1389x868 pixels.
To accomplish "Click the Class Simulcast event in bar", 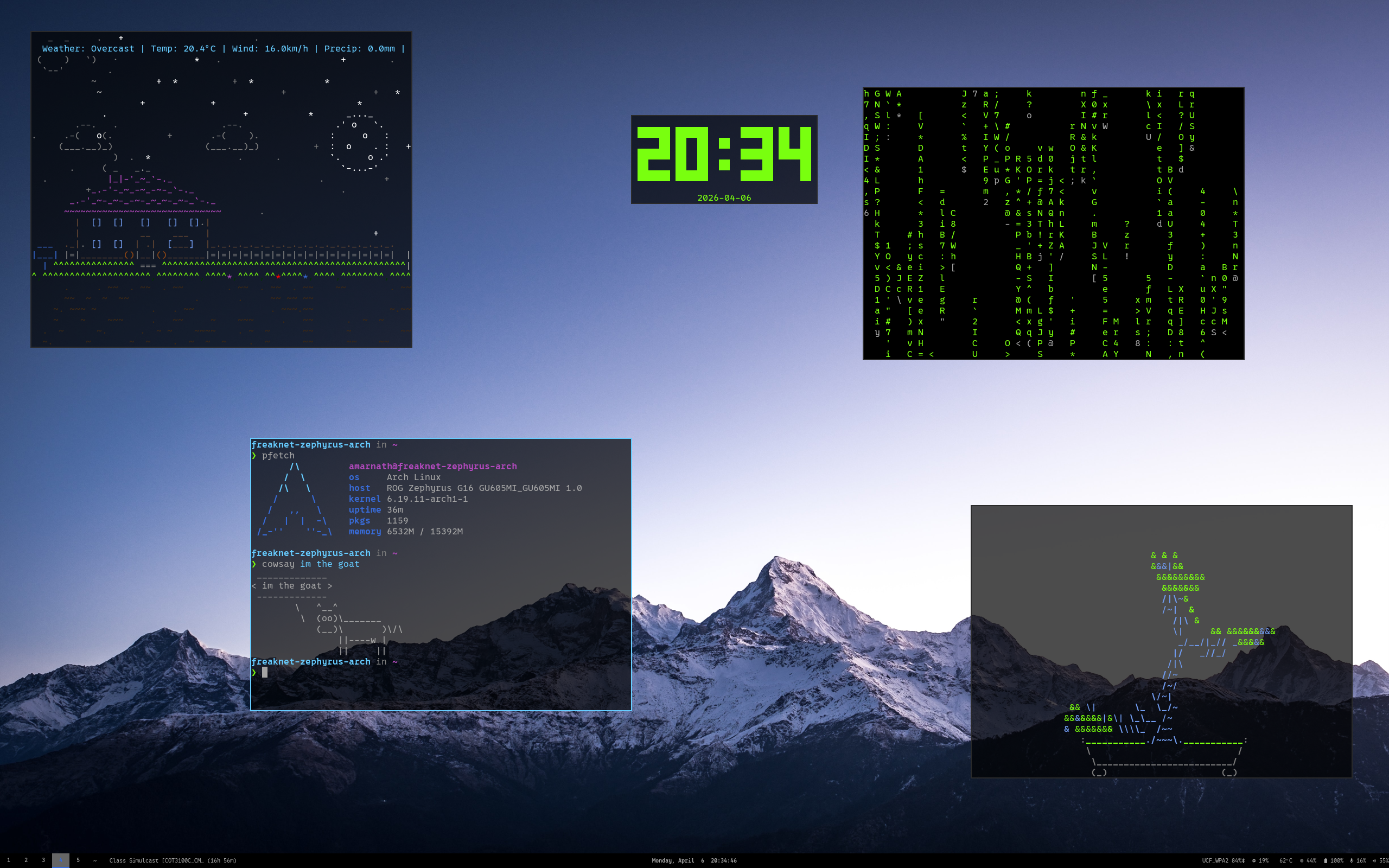I will pyautogui.click(x=172, y=860).
